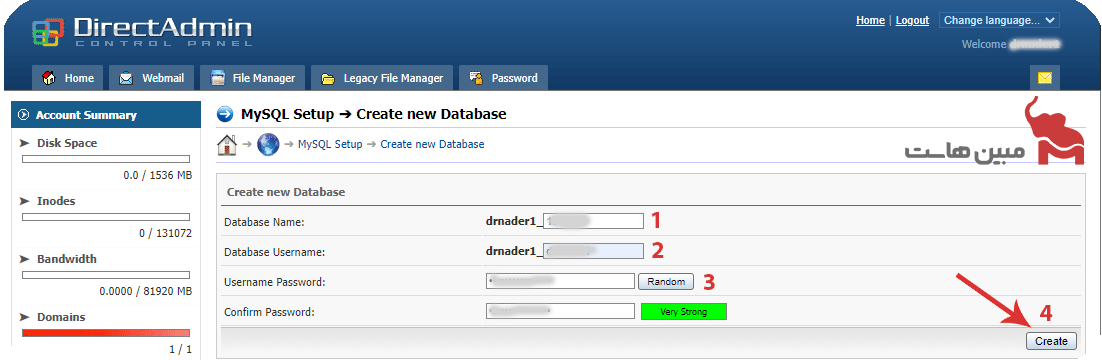Image resolution: width=1102 pixels, height=360 pixels.
Task: Click the house breadcrumb icon
Action: tap(226, 144)
